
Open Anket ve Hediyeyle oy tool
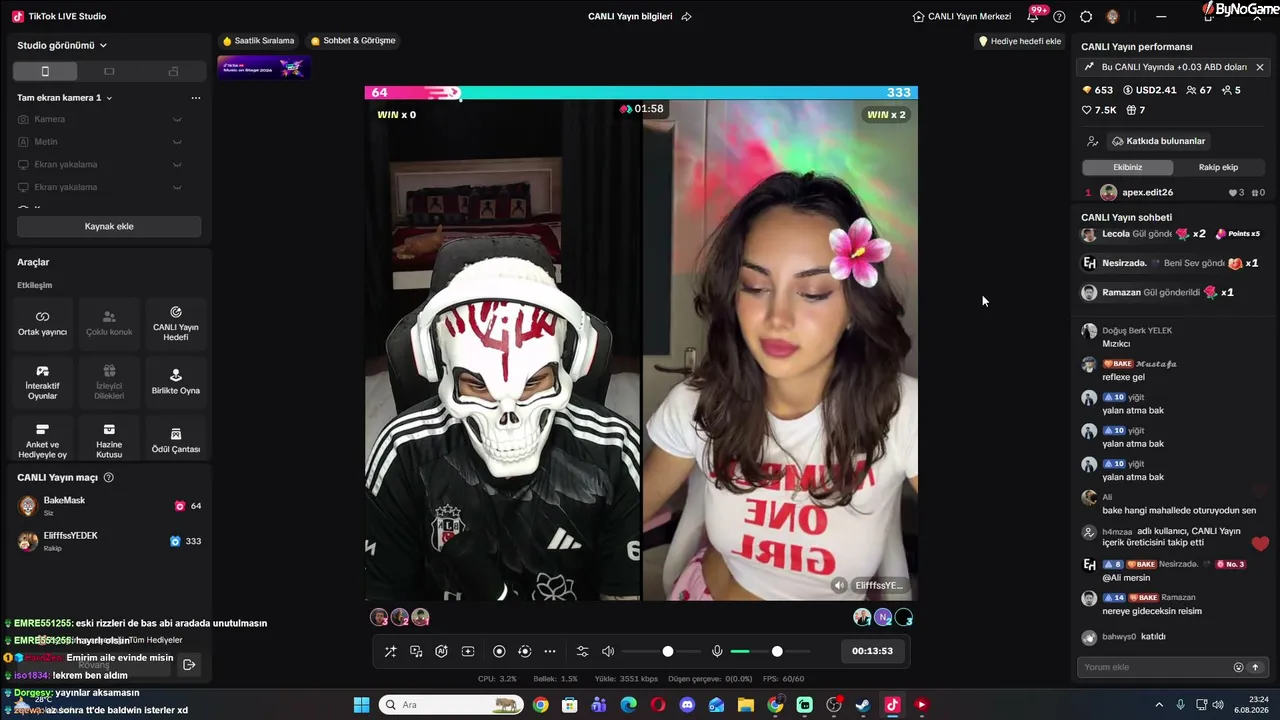[x=42, y=441]
